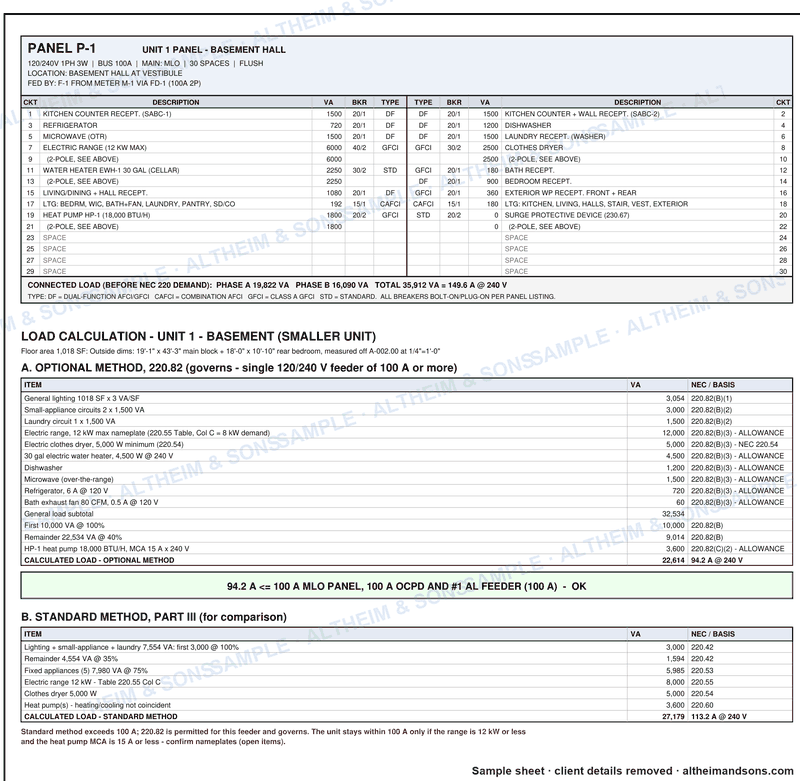Screen dimensions: 800x781
Task: Click the 'PANEL P-1' heading
Action: 62,48
